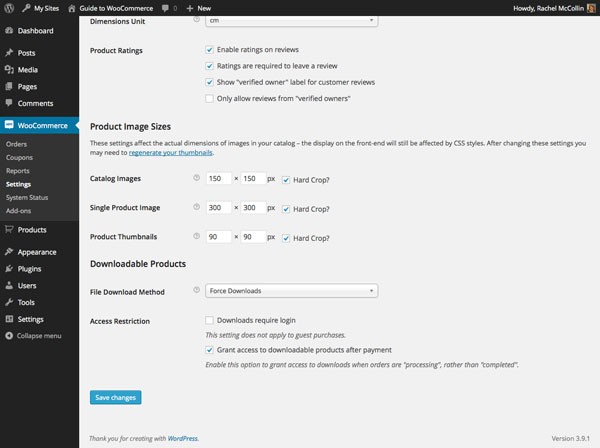Screen dimensions: 600x448
Task: Enable Downloads require login checkbox
Action: 209,320
